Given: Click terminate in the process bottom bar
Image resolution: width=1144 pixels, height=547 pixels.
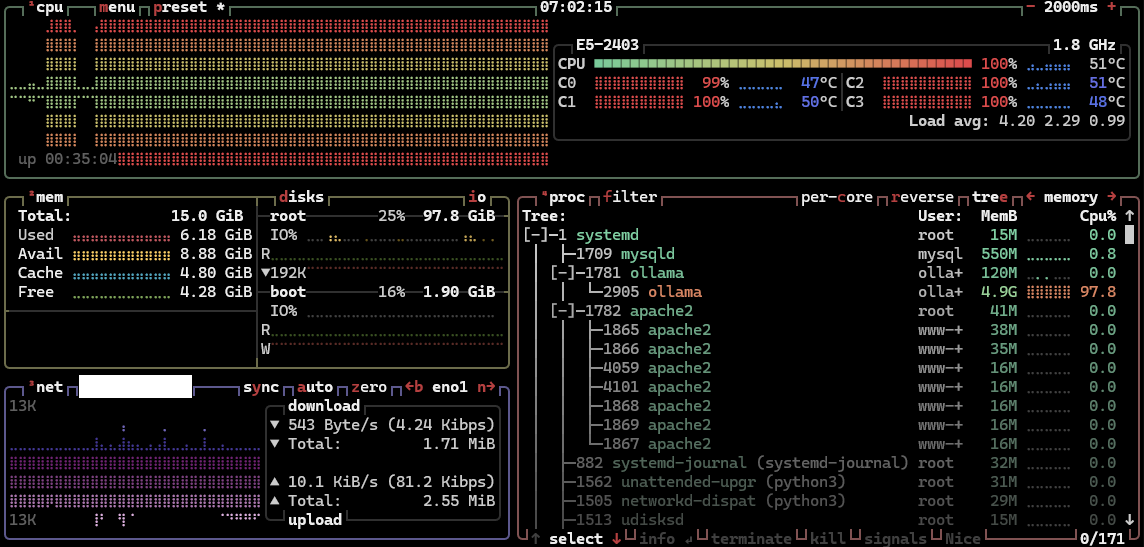Looking at the screenshot, I should pyautogui.click(x=751, y=538).
